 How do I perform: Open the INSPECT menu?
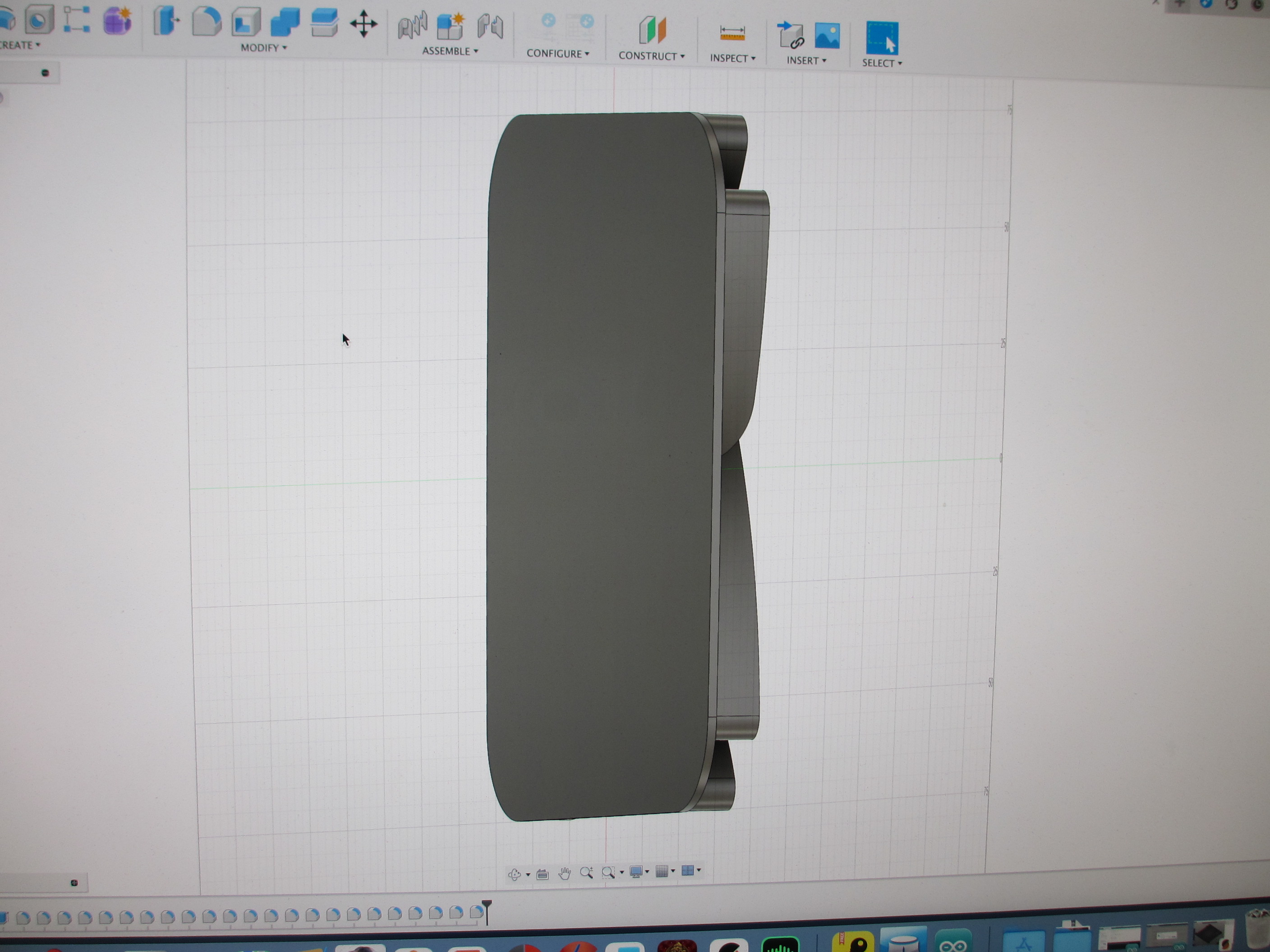click(732, 59)
